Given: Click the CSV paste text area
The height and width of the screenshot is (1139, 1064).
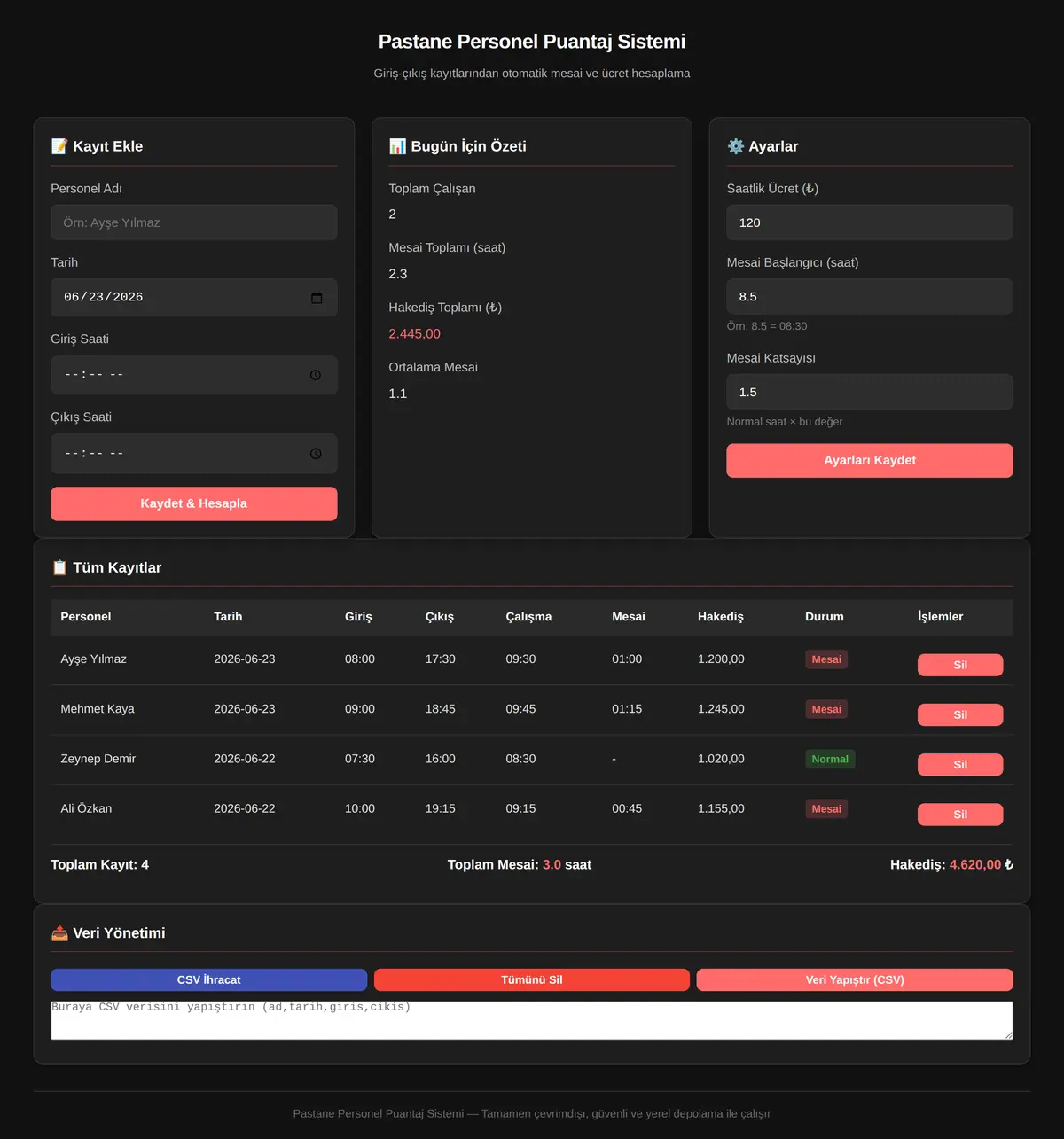Looking at the screenshot, I should tap(532, 1020).
